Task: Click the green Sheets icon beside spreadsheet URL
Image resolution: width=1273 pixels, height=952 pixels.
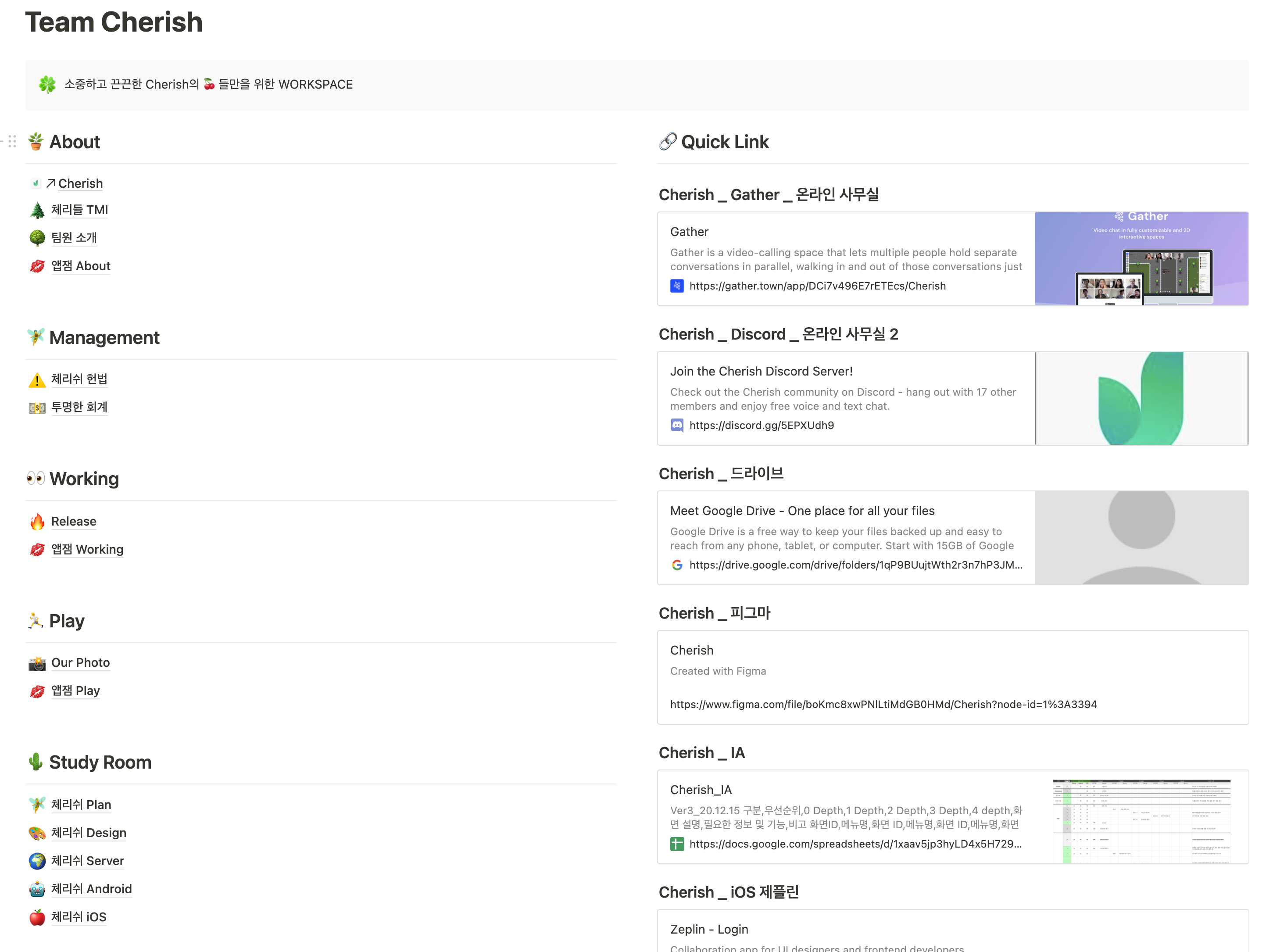Action: (x=677, y=845)
